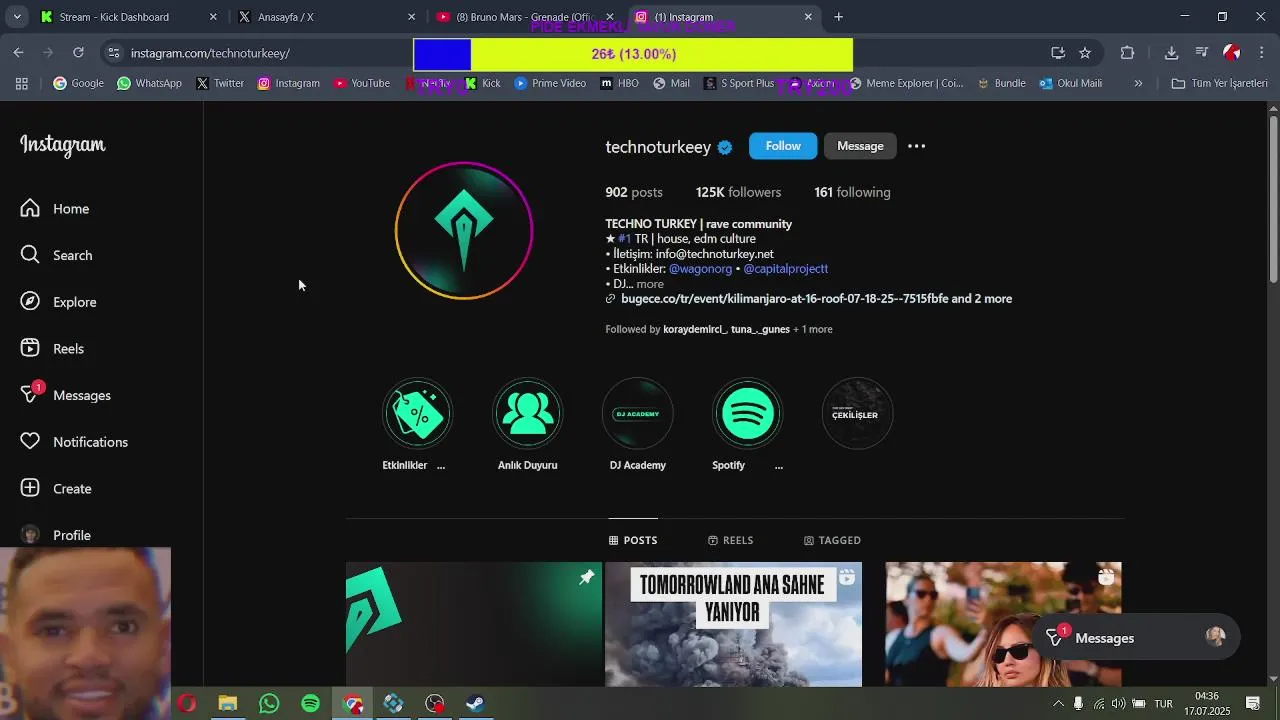Close the Instagram browser tab

click(x=808, y=17)
